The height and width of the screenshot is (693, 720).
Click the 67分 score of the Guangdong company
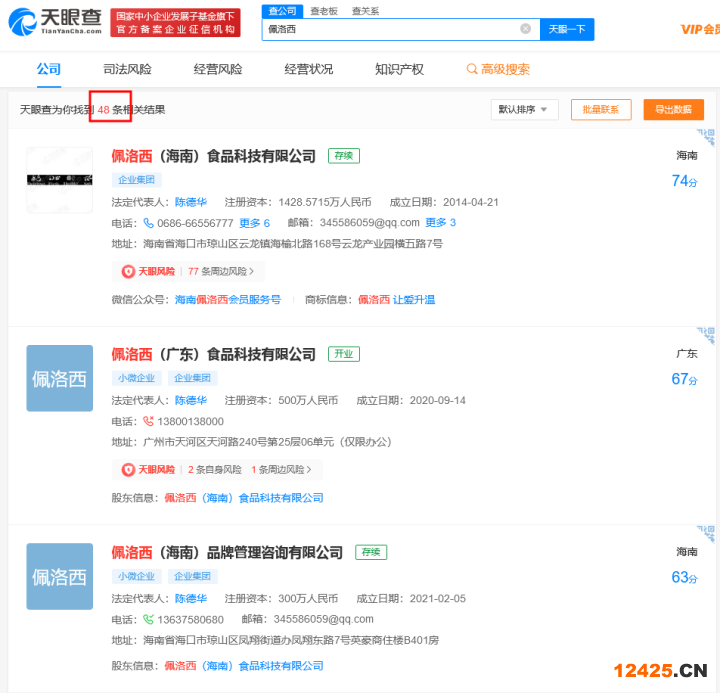tap(684, 379)
